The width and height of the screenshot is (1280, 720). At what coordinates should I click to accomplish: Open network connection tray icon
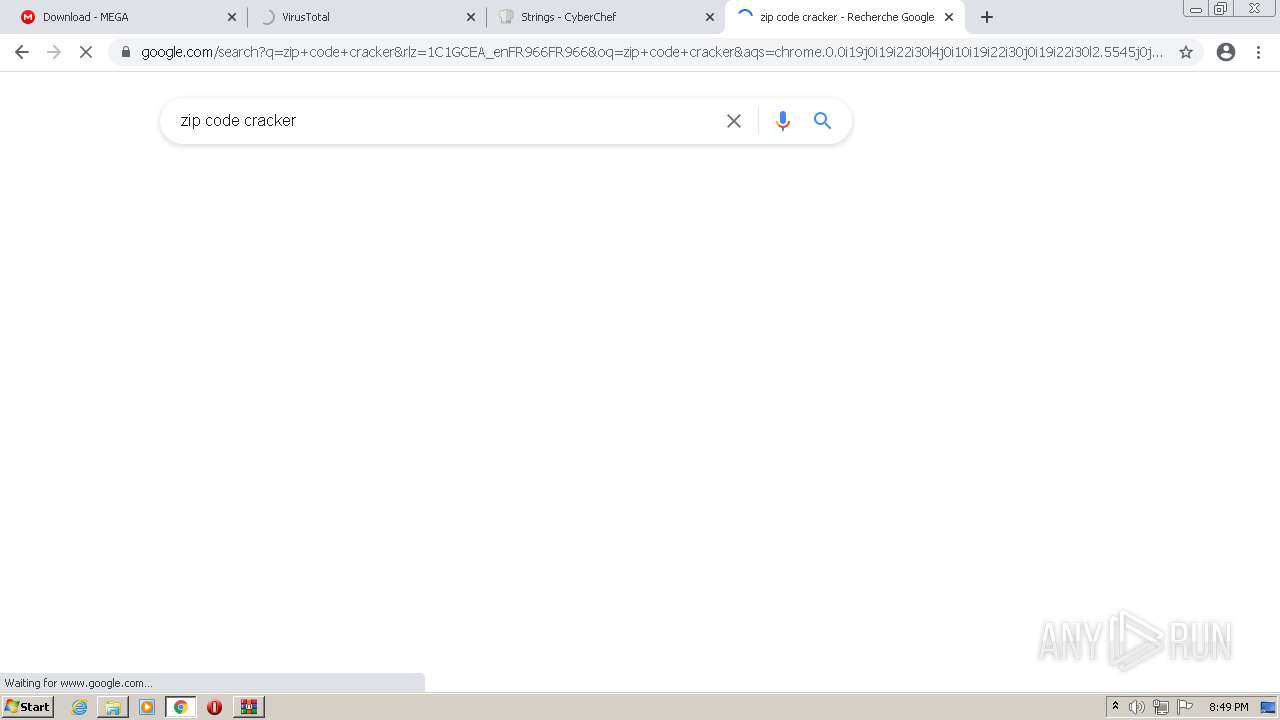point(1161,707)
